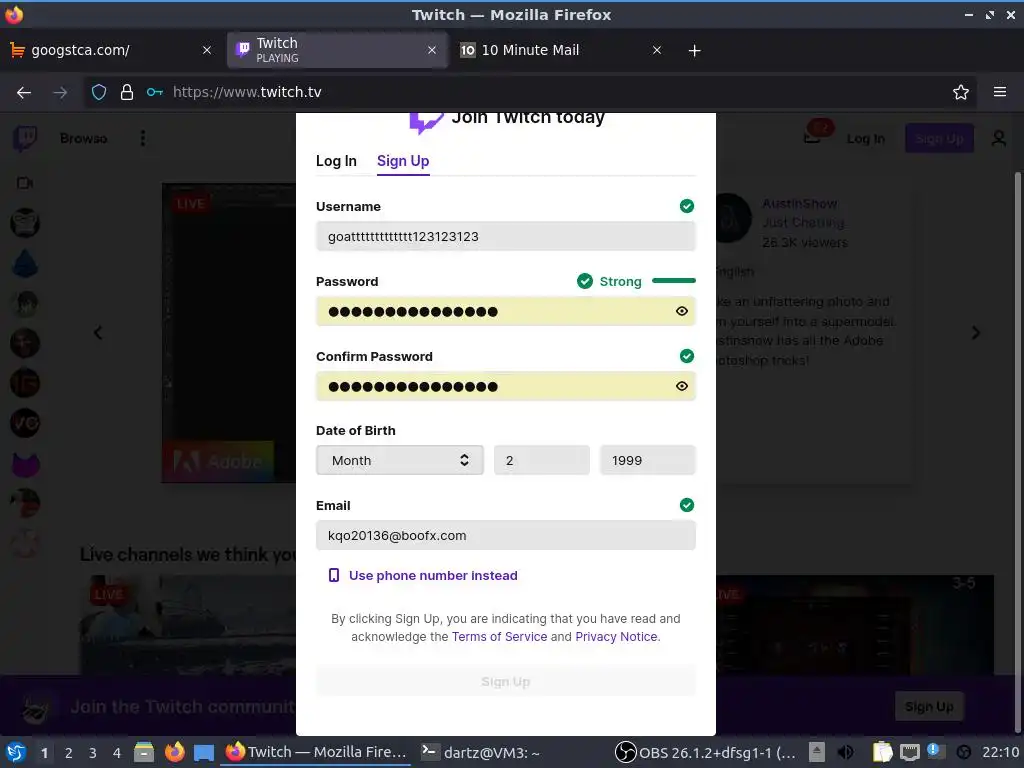Open the Firefox icon in taskbar

click(174, 752)
